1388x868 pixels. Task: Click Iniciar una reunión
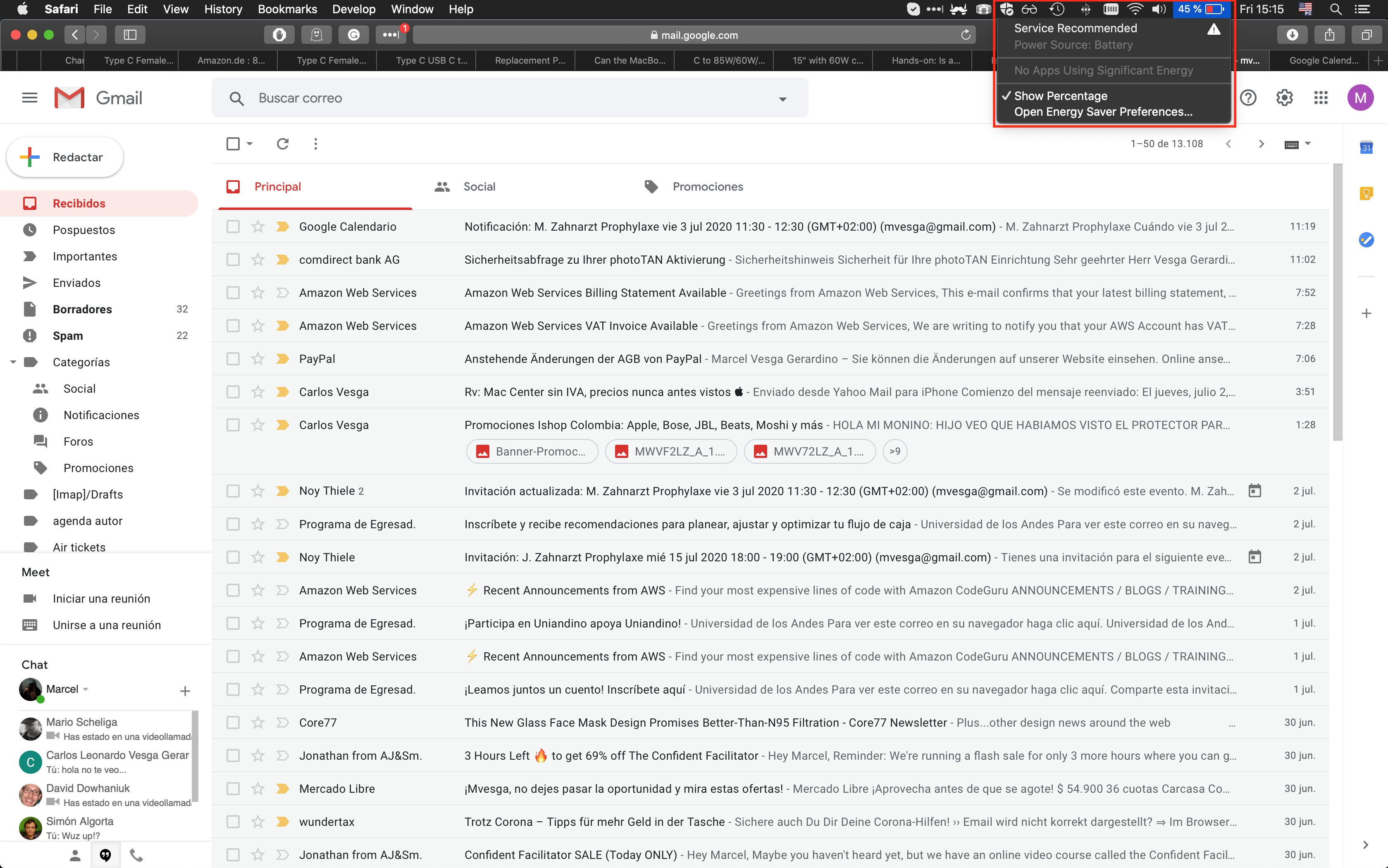(x=101, y=599)
